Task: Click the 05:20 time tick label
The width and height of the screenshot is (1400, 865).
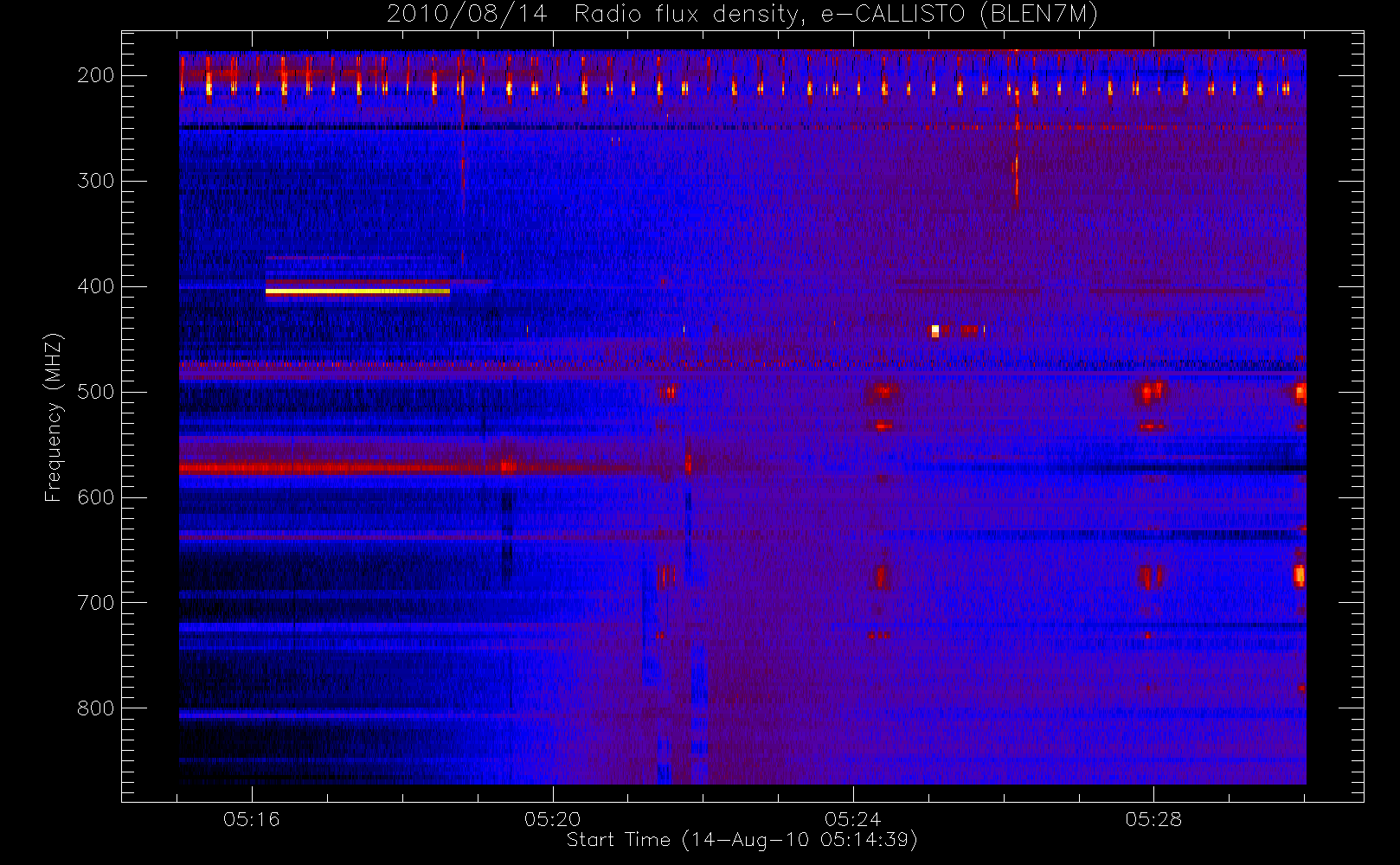Action: 553,819
